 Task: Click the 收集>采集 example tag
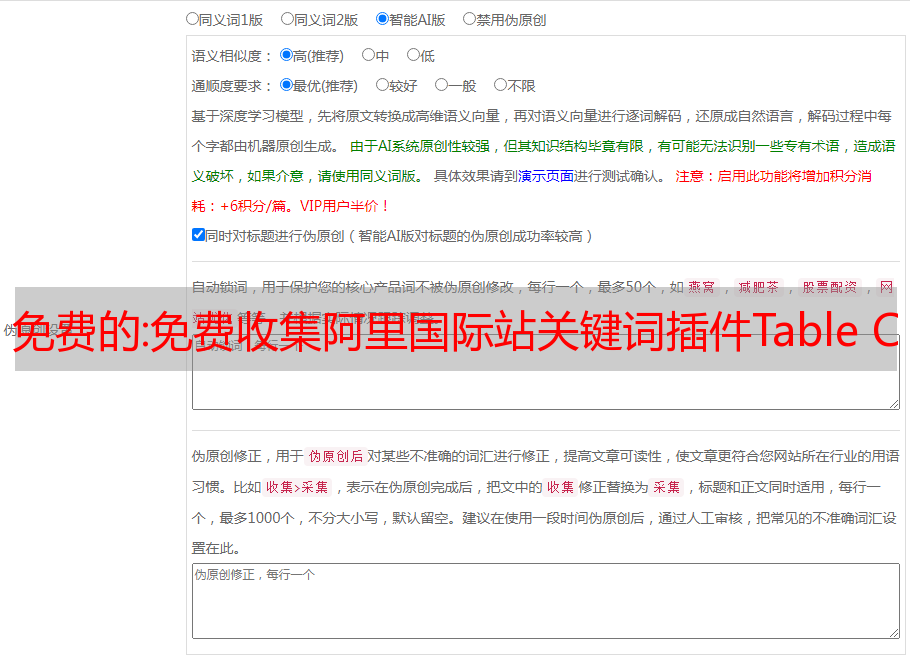tap(297, 487)
